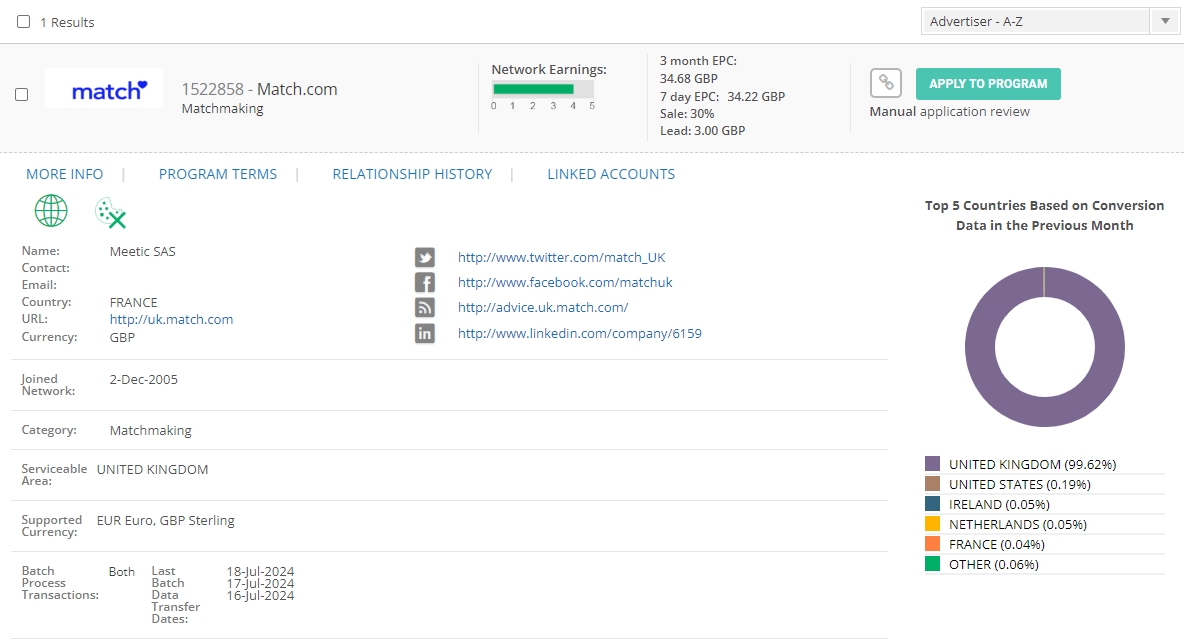1184x643 pixels.
Task: Click the 'Meetic SAS' name value
Action: coord(143,251)
